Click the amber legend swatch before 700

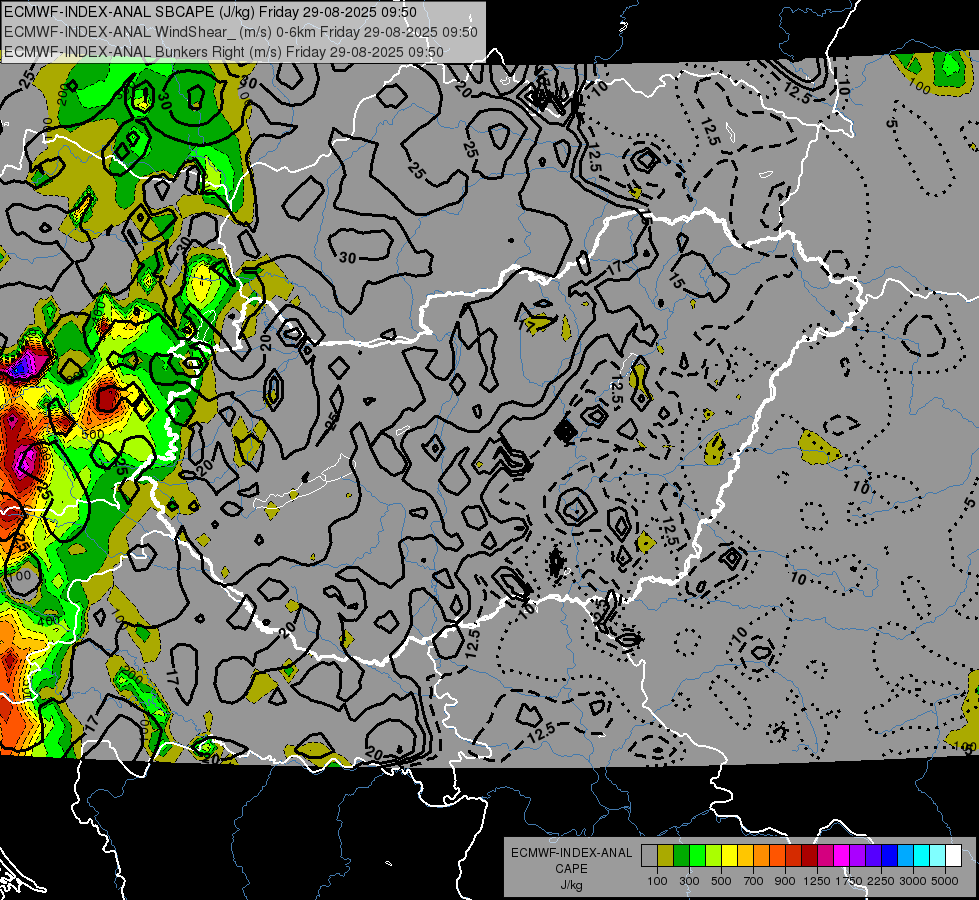pyautogui.click(x=745, y=856)
